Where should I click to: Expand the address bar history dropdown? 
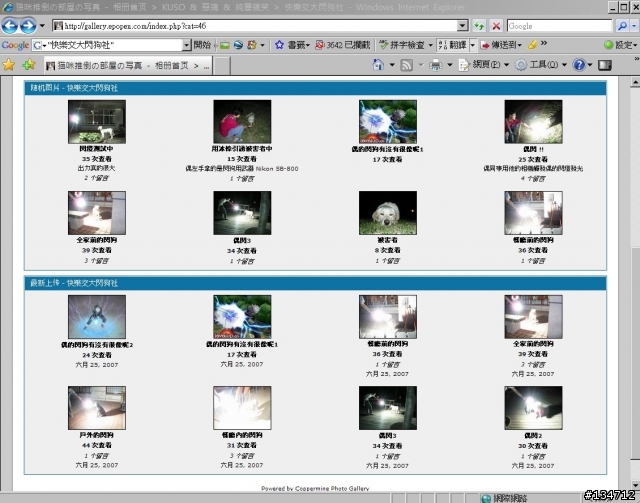(462, 26)
